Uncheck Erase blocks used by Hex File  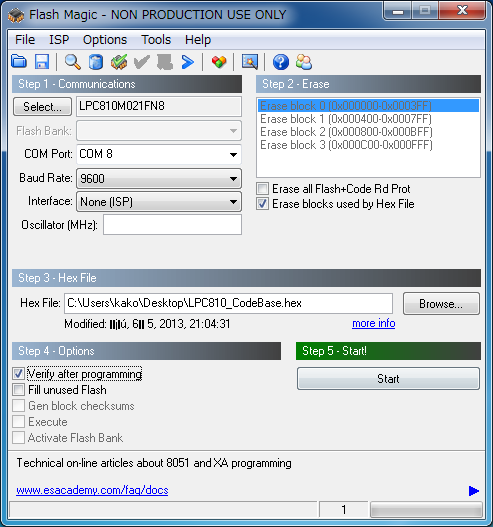click(262, 204)
